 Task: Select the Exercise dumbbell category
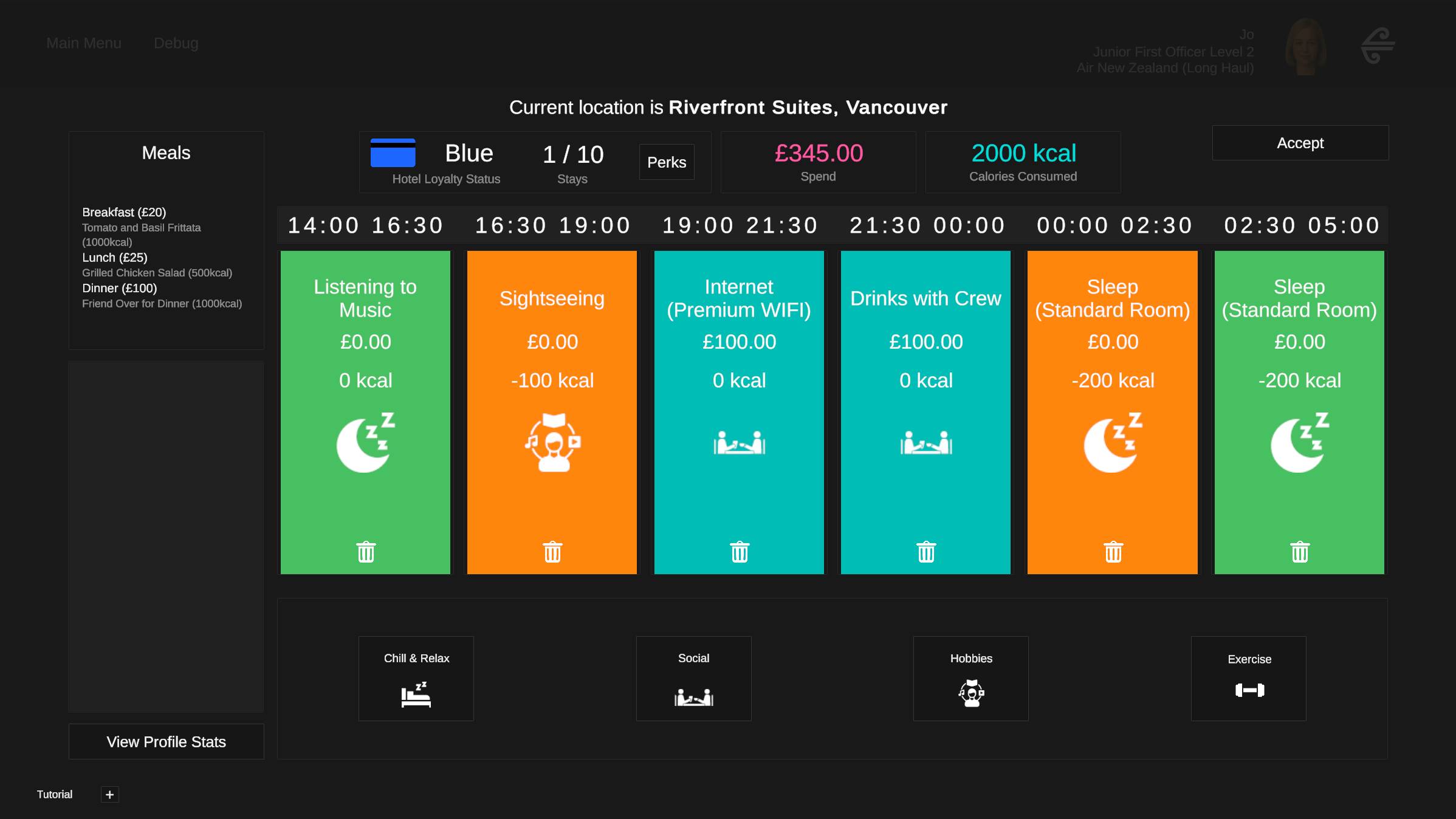click(x=1249, y=679)
